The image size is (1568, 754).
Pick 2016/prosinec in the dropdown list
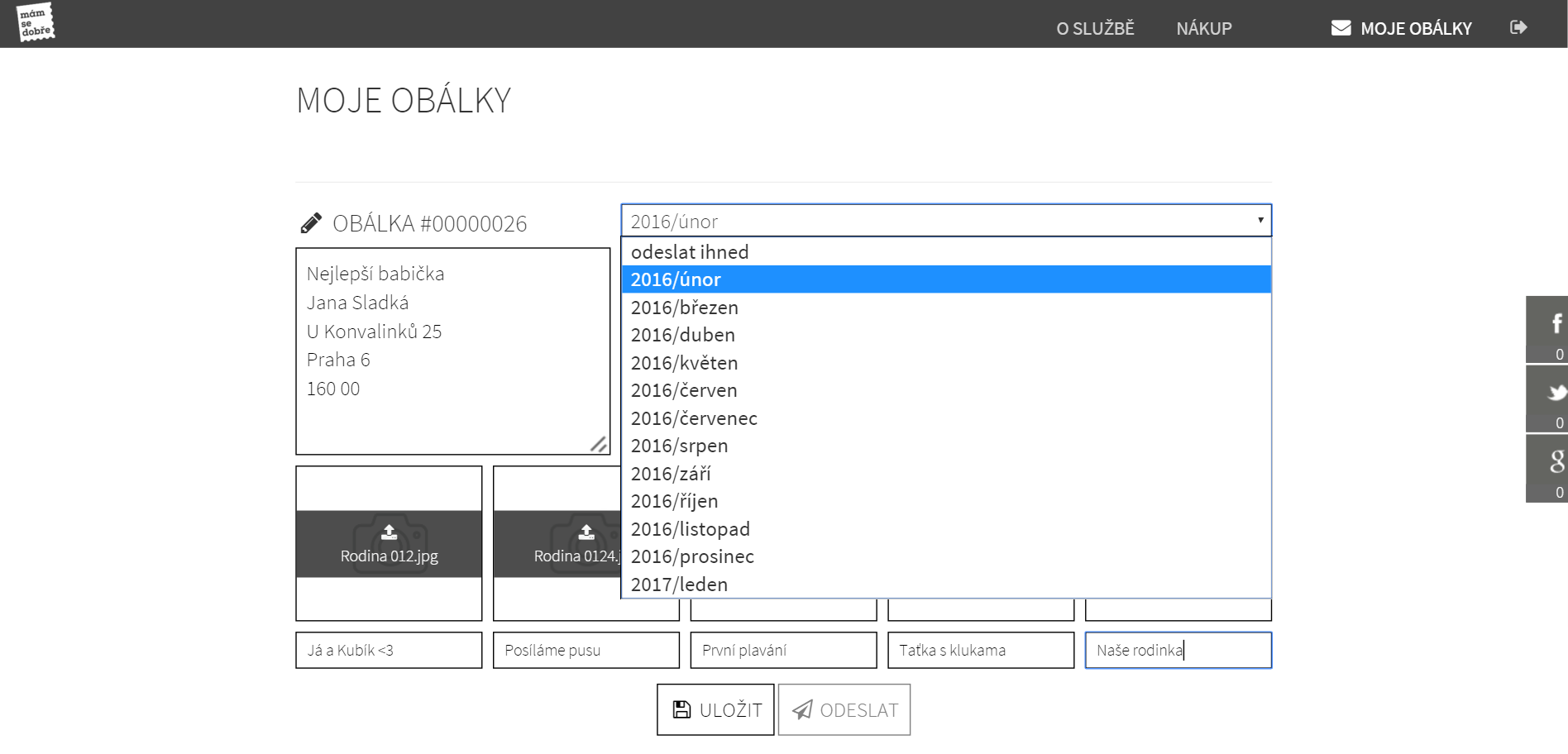[692, 556]
